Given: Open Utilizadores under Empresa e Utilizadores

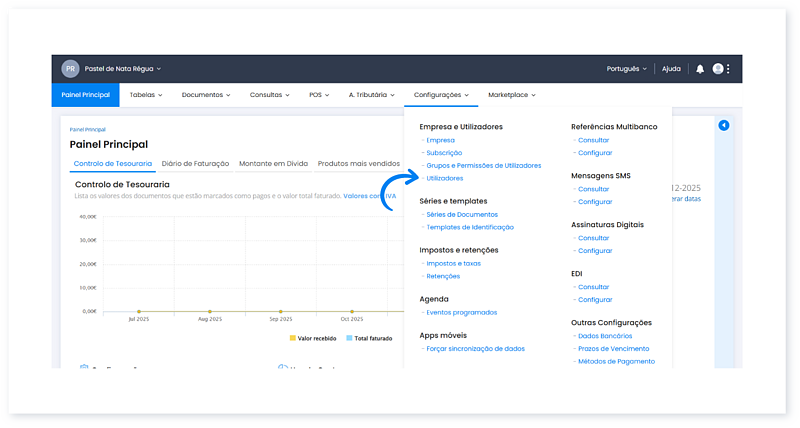Looking at the screenshot, I should 444,178.
